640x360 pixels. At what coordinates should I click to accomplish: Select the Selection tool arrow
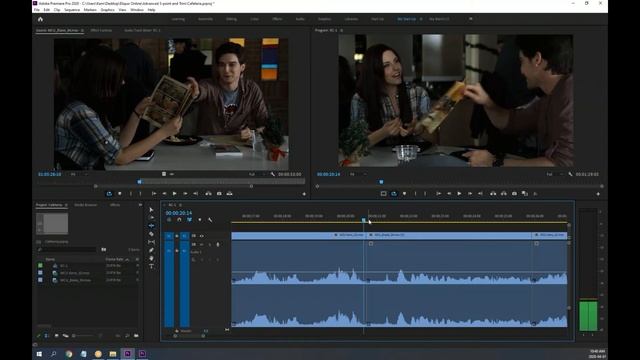151,209
